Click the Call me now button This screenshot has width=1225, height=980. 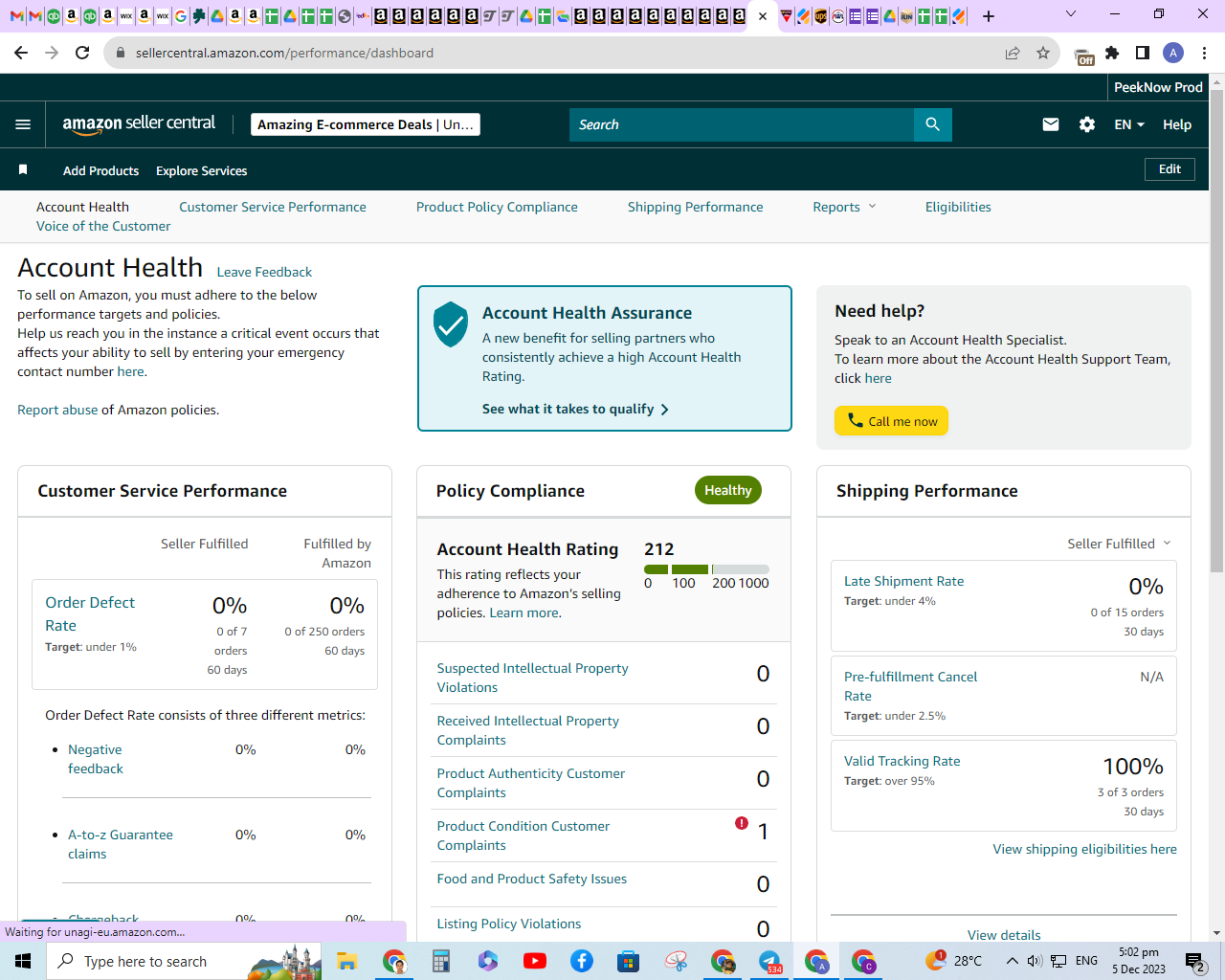[x=891, y=421]
